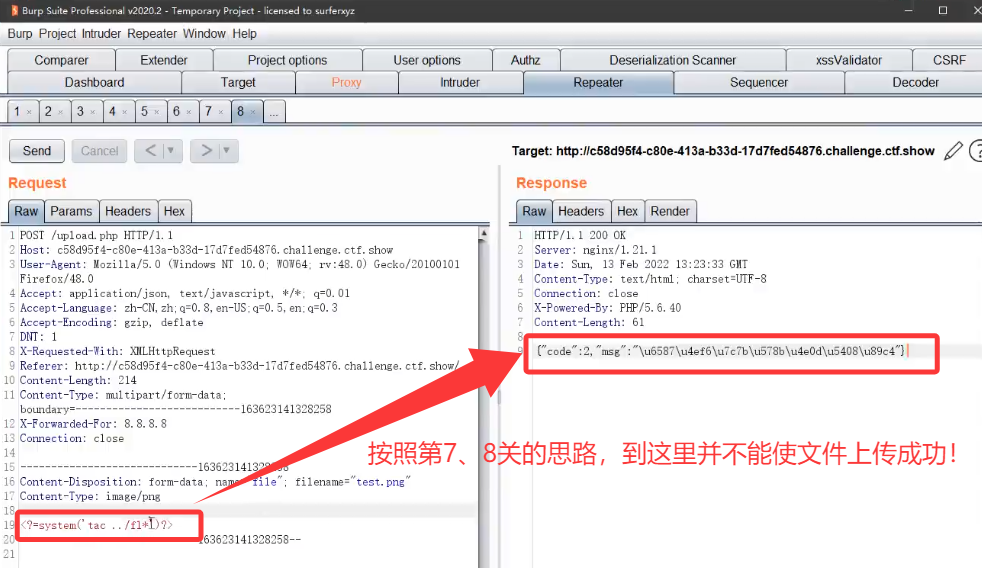This screenshot has width=982, height=568.
Task: Click the X-Powered-By: PHP/5.6.40 response header
Action: (x=607, y=308)
